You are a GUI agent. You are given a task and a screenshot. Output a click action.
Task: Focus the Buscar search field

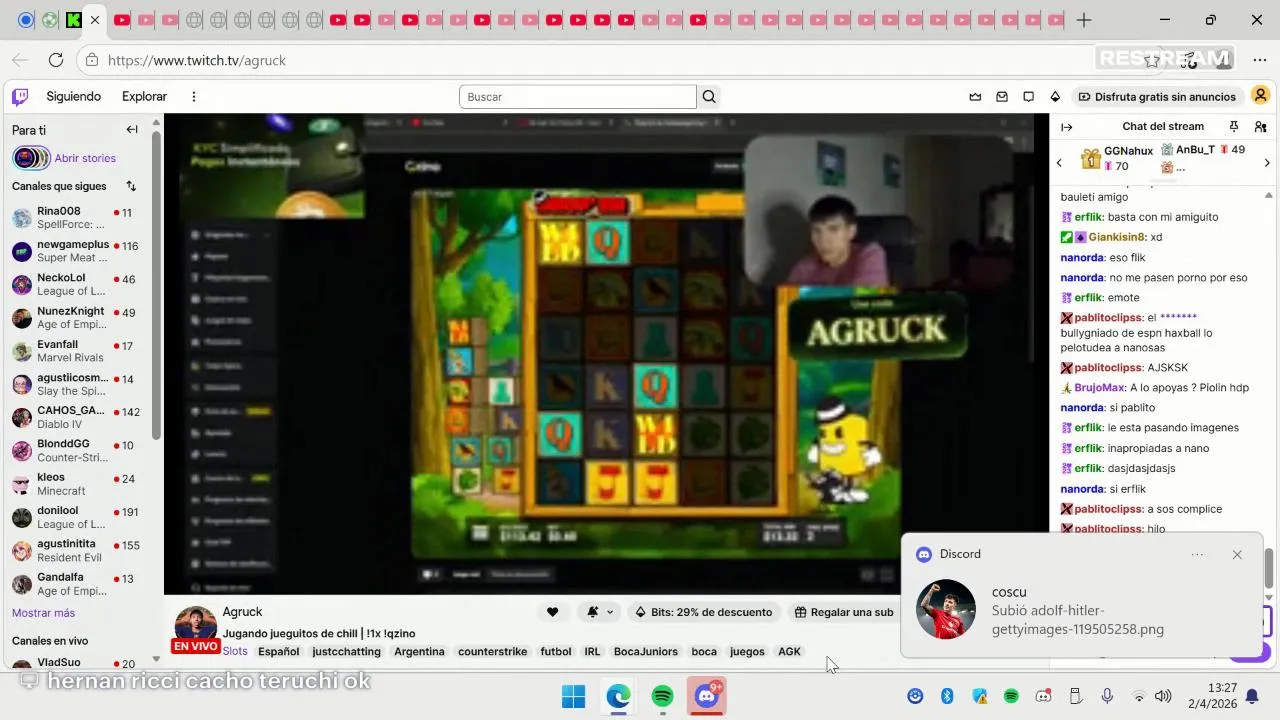coord(578,97)
